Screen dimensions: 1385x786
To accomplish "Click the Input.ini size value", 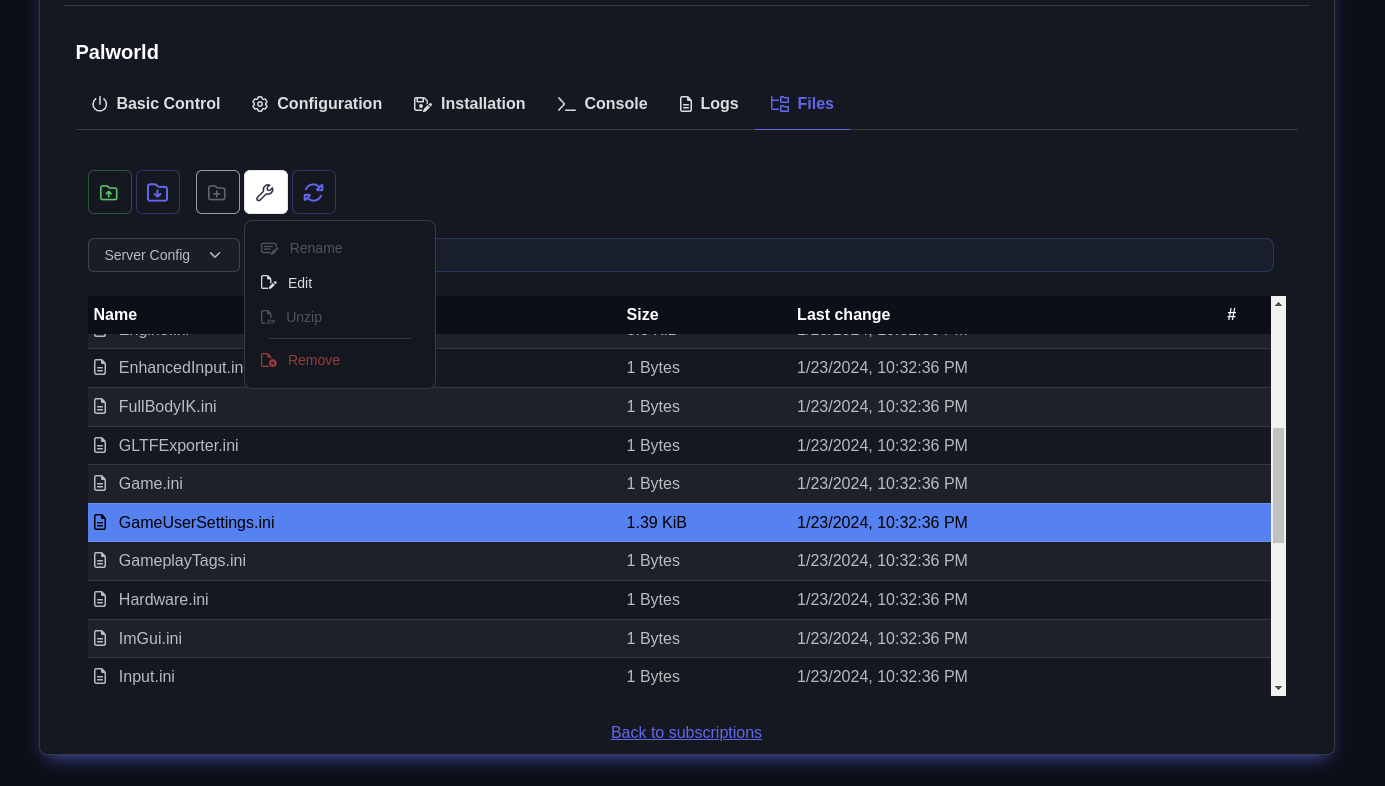I will click(653, 676).
